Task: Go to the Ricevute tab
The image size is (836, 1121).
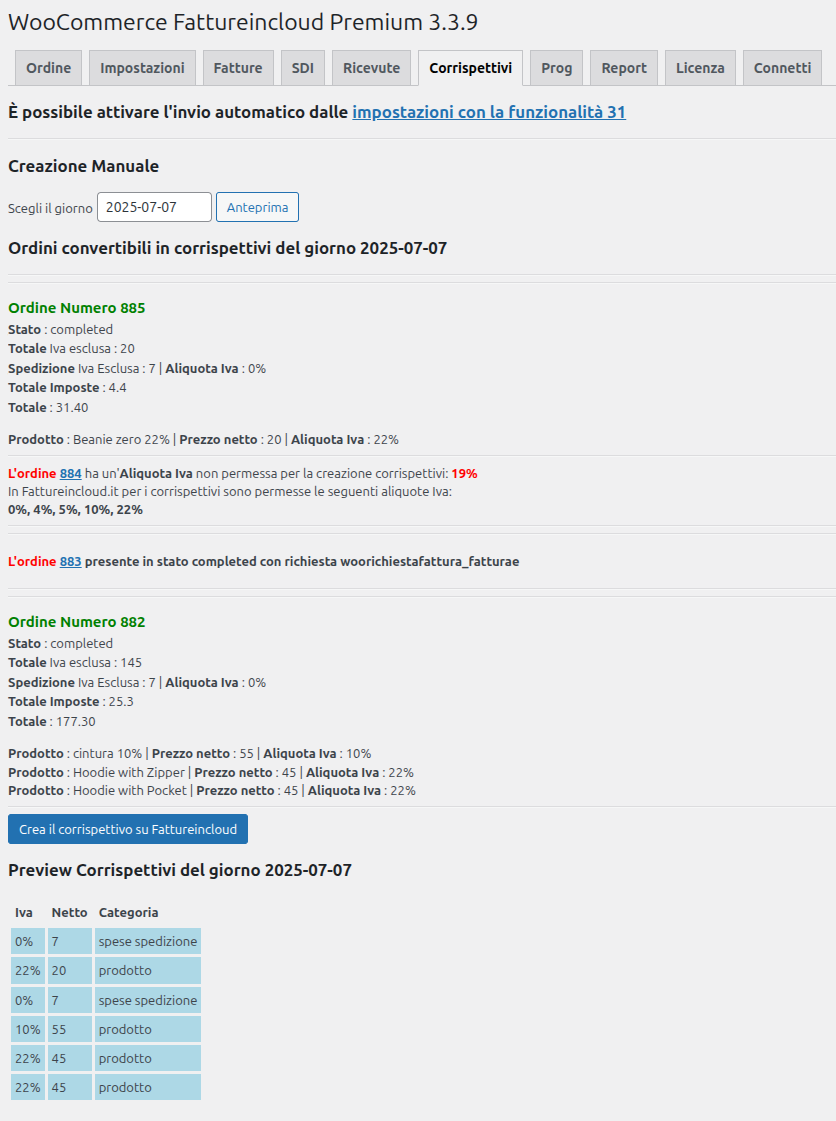Action: (371, 68)
